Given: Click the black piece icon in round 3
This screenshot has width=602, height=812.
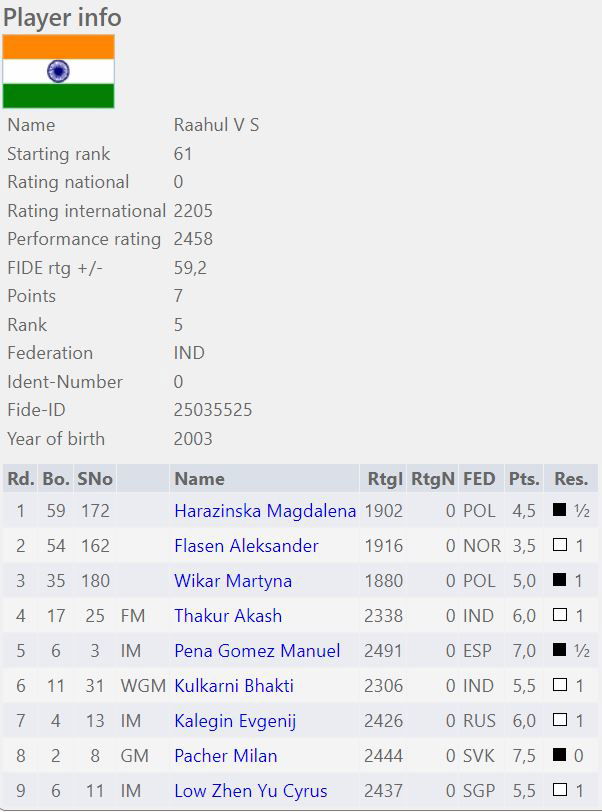Looking at the screenshot, I should pos(560,581).
